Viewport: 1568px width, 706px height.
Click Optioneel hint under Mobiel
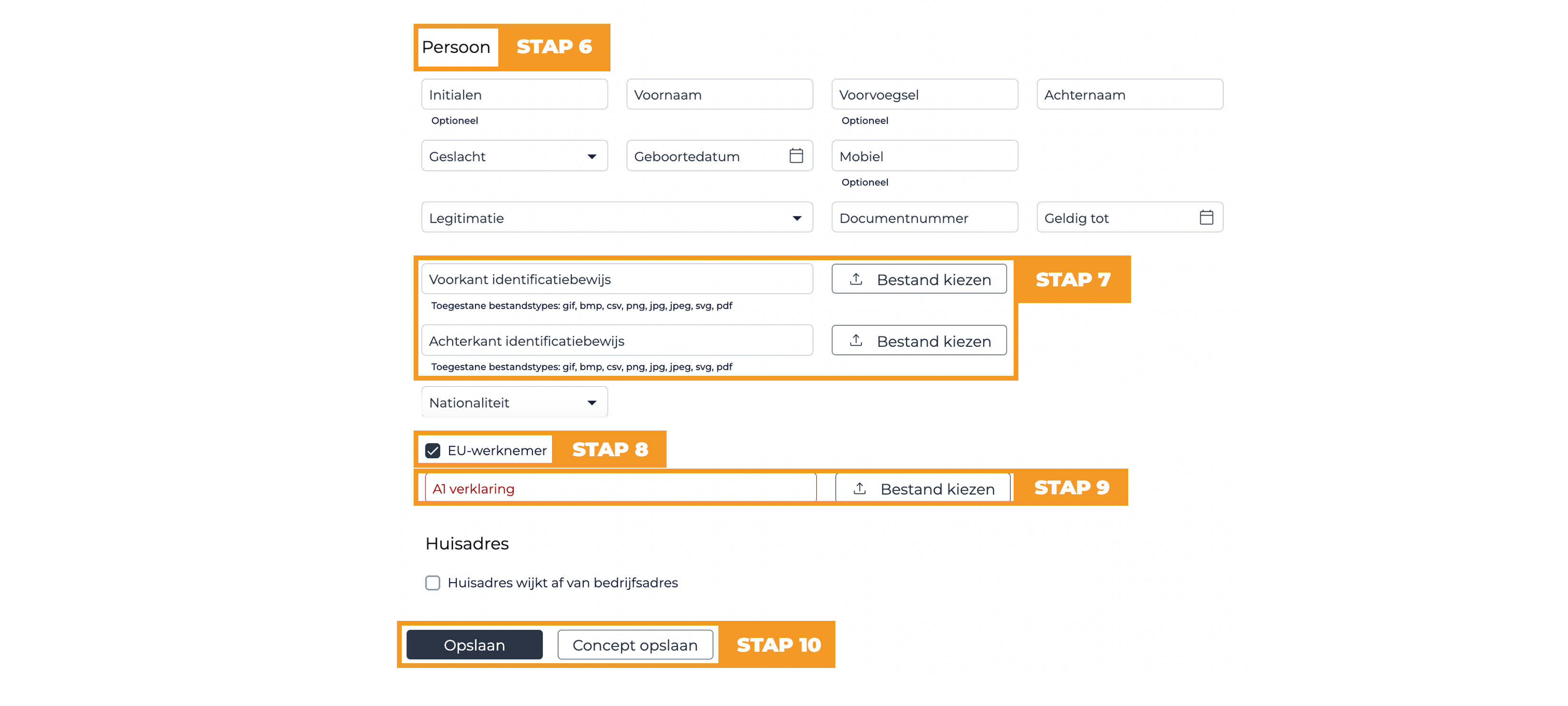tap(864, 182)
